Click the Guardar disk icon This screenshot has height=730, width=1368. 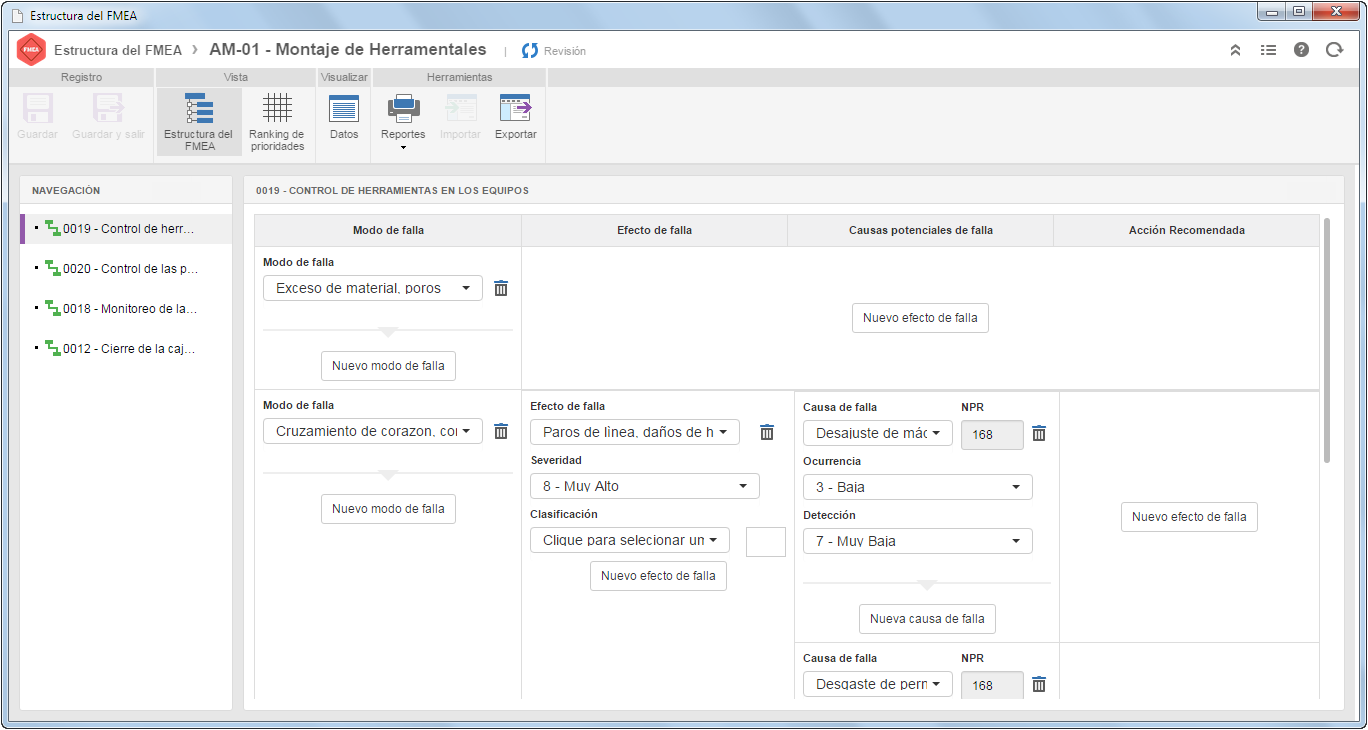click(38, 108)
